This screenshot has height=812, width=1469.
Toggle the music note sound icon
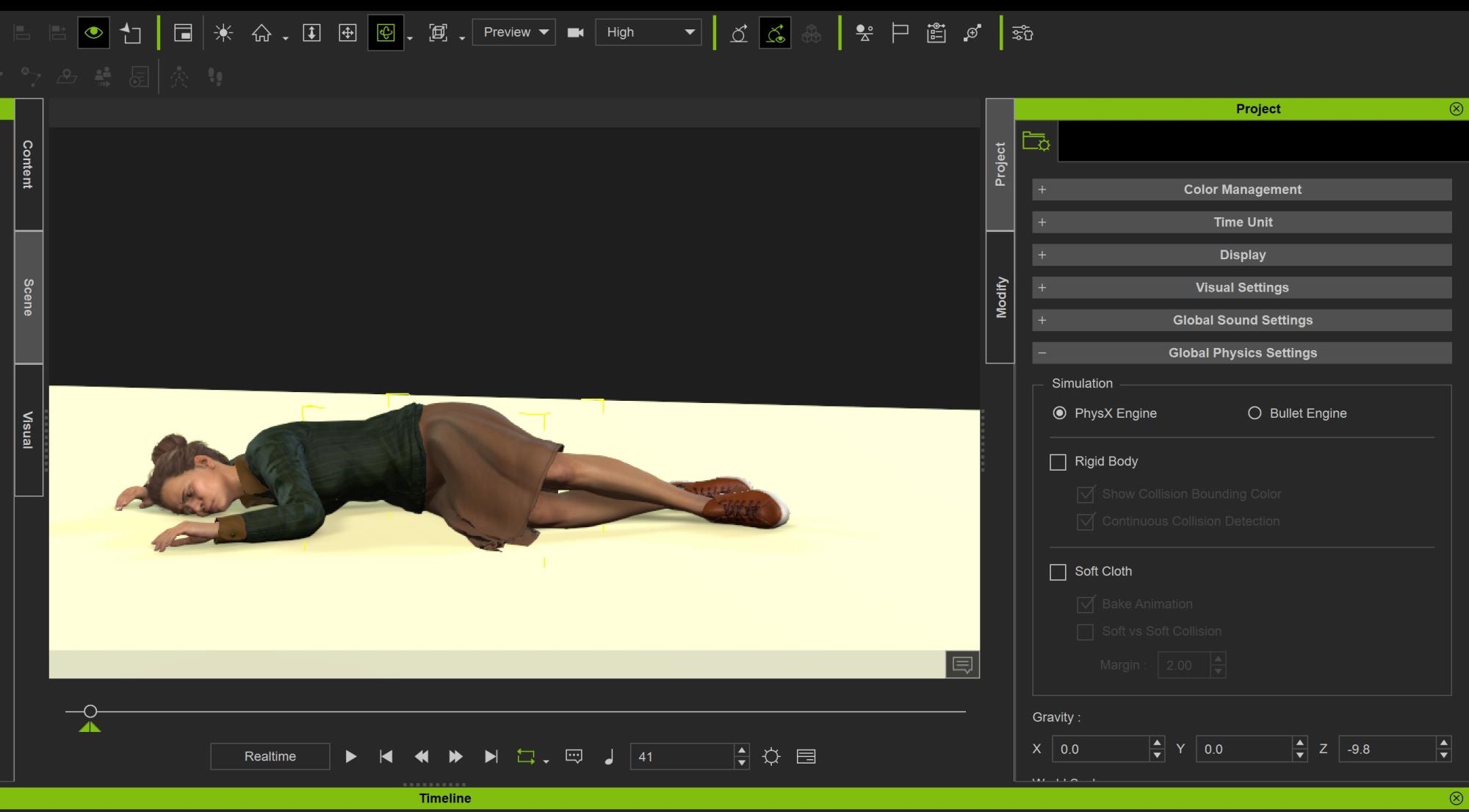pyautogui.click(x=609, y=756)
